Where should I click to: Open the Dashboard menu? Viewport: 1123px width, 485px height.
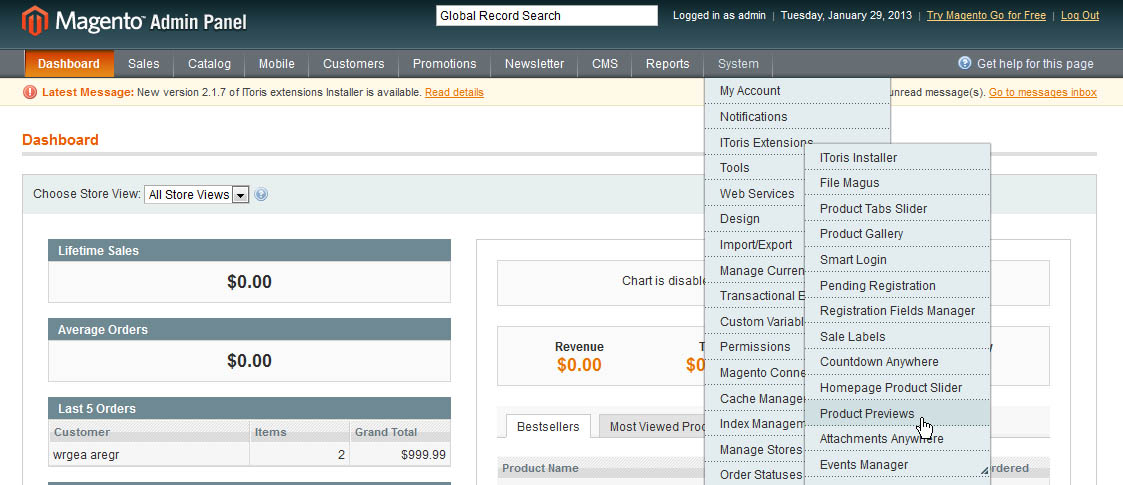[x=69, y=64]
